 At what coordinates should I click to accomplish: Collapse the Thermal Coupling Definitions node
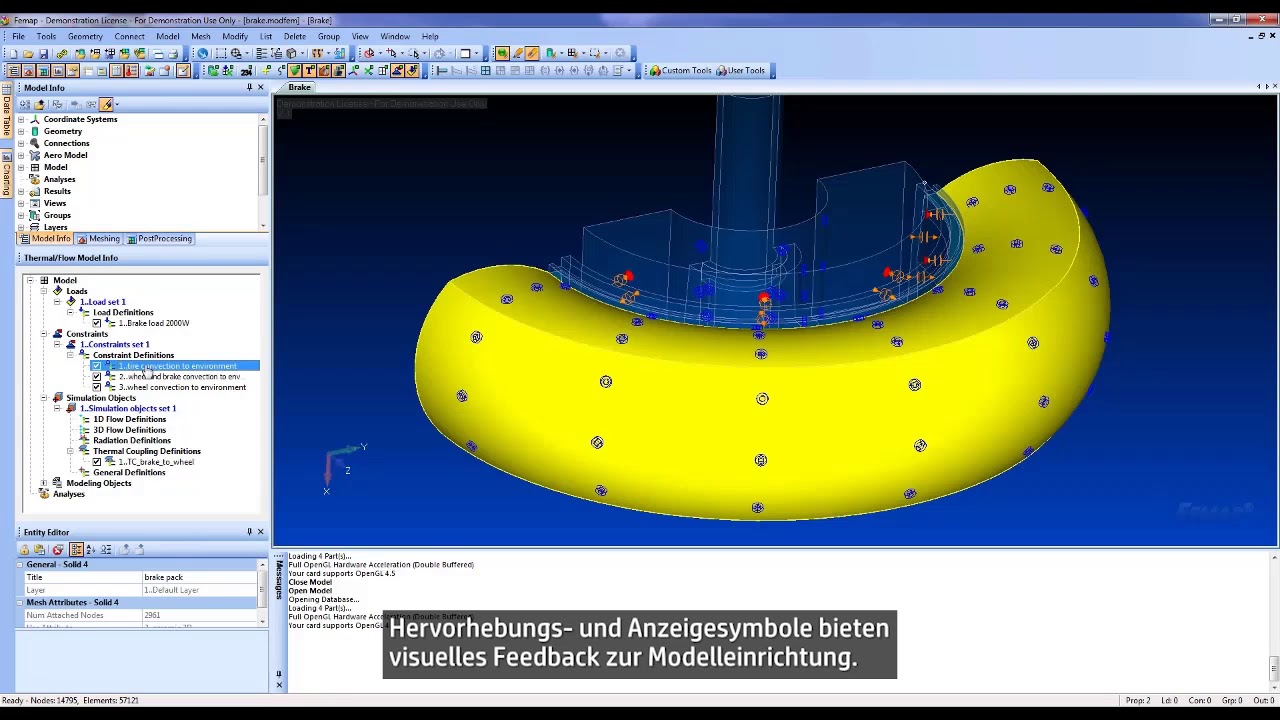point(70,451)
